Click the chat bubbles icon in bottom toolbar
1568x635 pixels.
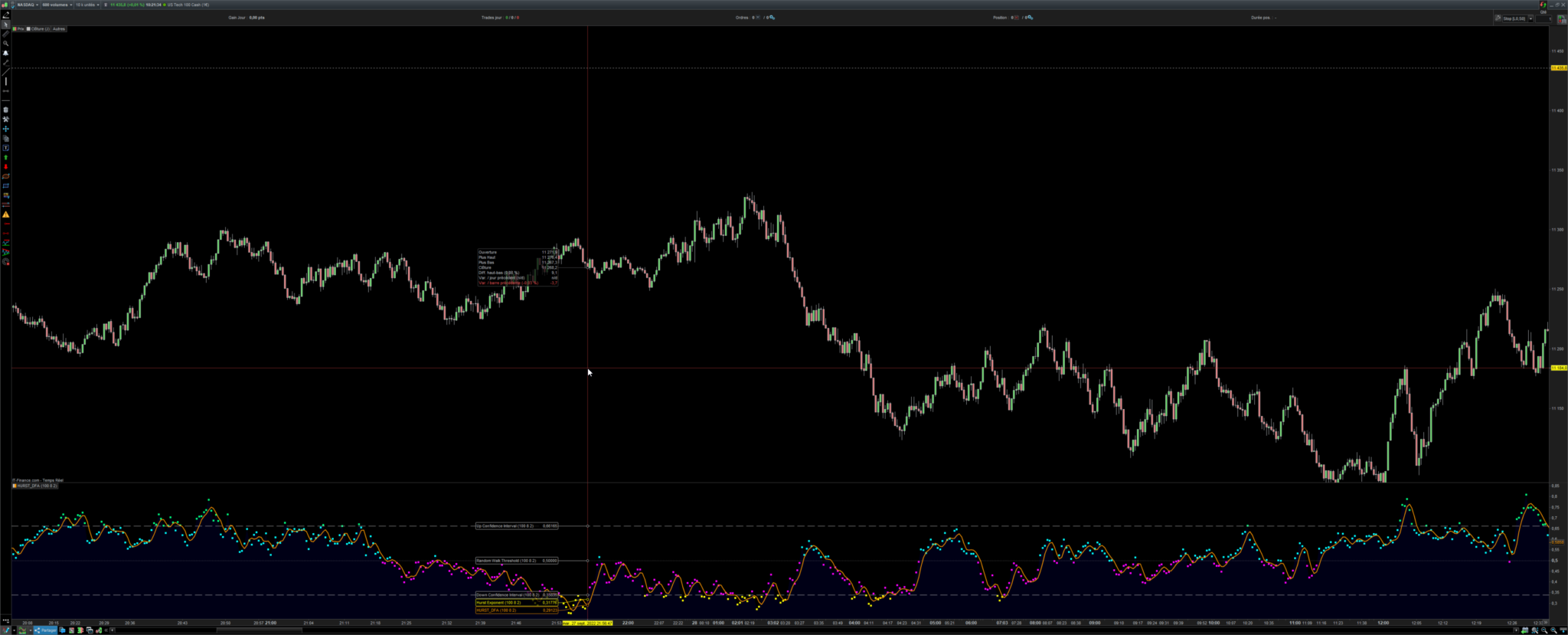click(63, 630)
